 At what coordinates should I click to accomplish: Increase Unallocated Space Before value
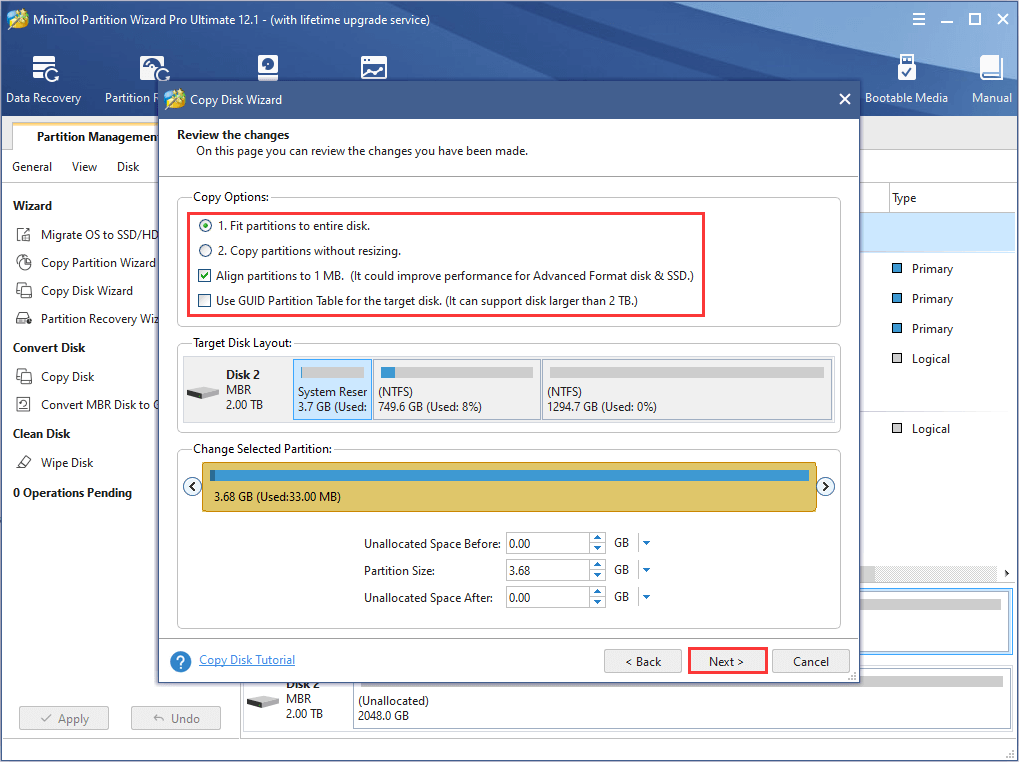point(598,538)
